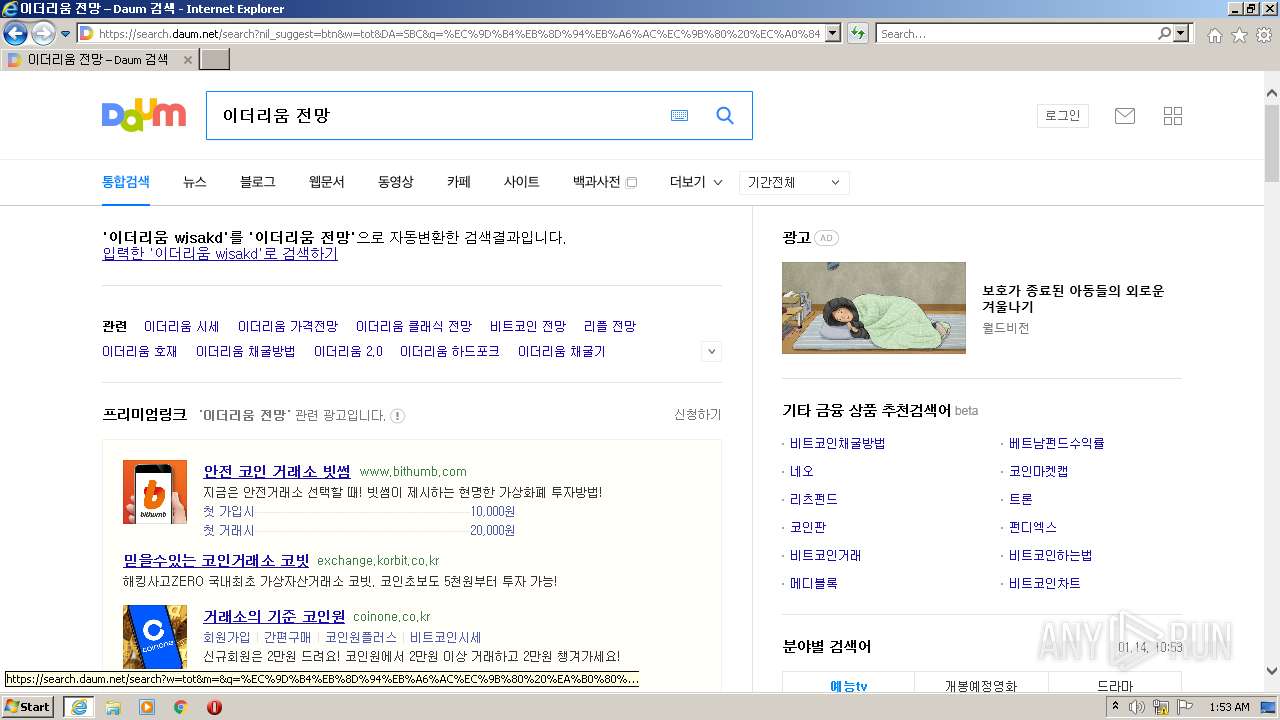Click the Bithumb ad logo image
Viewport: 1280px width, 720px height.
(155, 492)
